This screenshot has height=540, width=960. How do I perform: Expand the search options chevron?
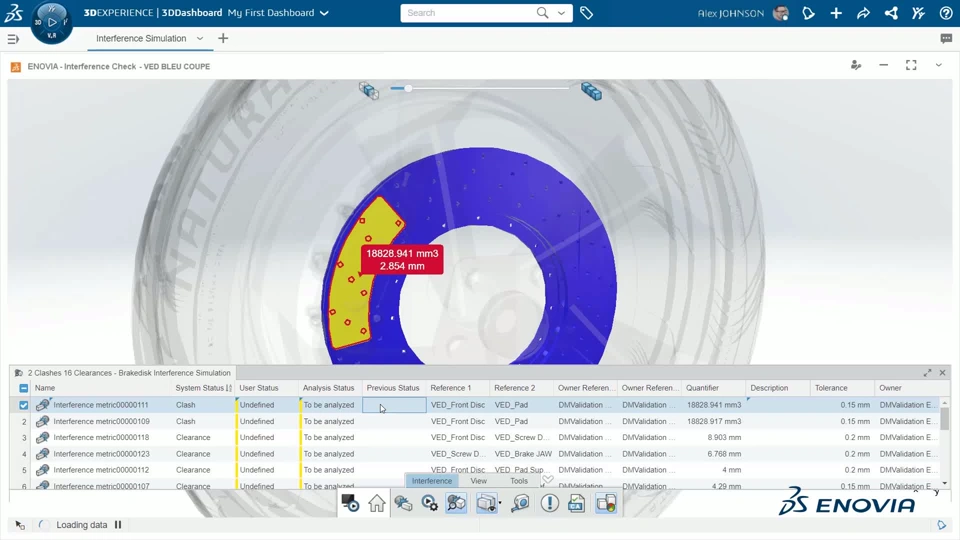(x=561, y=13)
